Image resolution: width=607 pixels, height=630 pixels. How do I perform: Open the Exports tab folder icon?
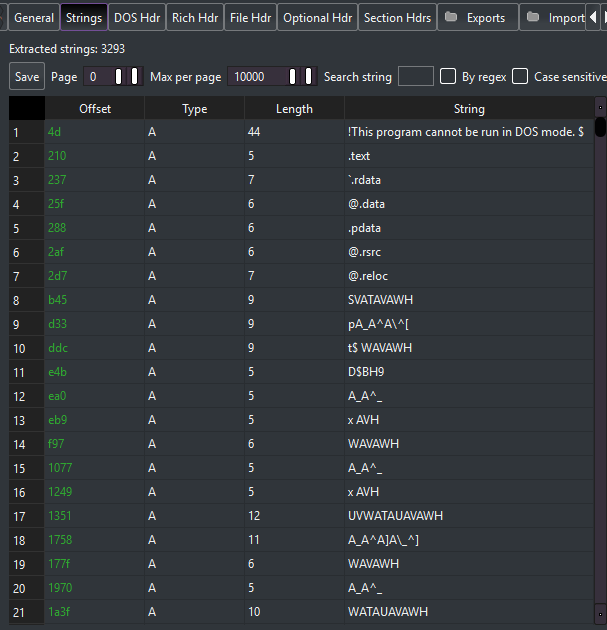[x=451, y=17]
